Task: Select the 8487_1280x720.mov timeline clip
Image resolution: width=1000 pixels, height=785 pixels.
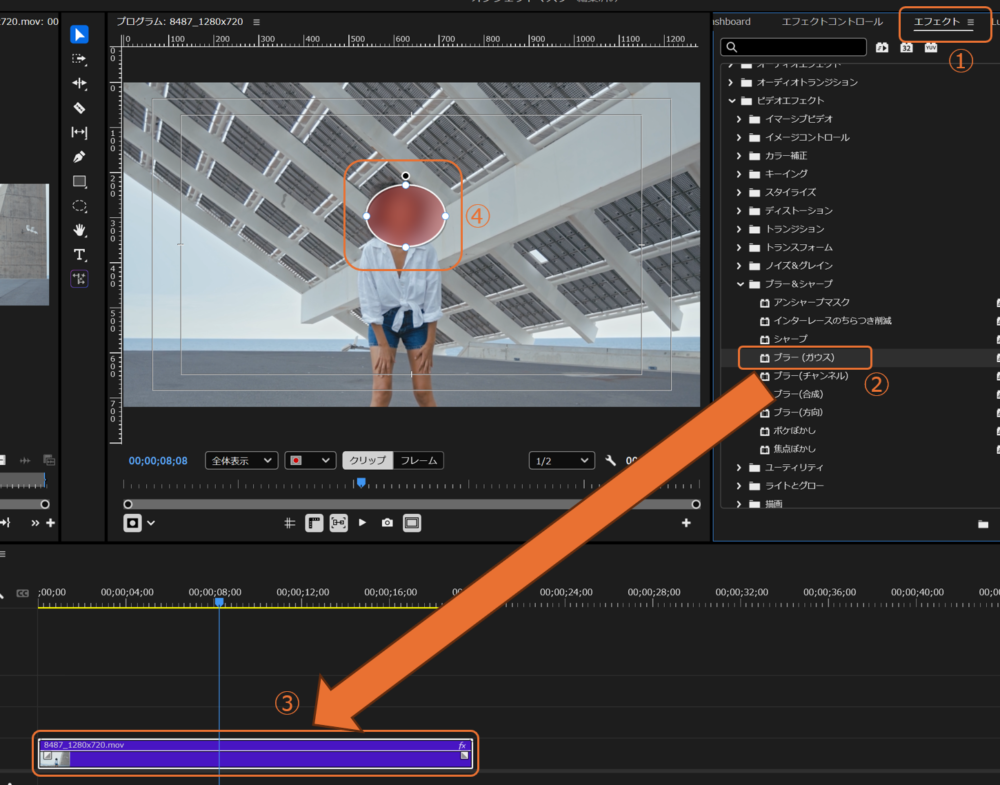Action: pyautogui.click(x=254, y=753)
